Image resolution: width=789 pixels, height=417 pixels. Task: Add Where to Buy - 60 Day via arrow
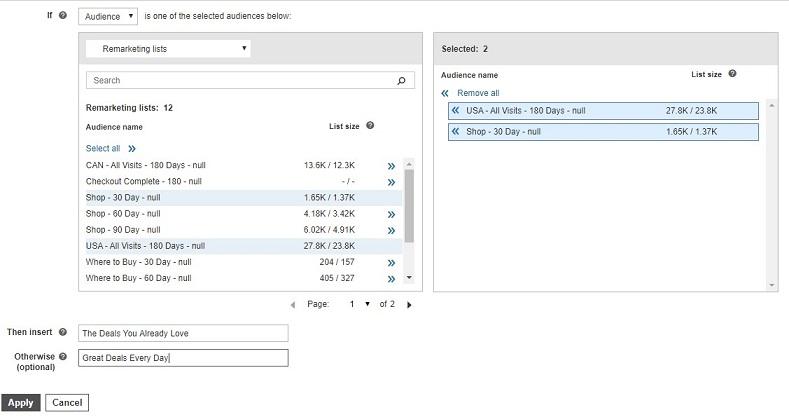(x=391, y=279)
